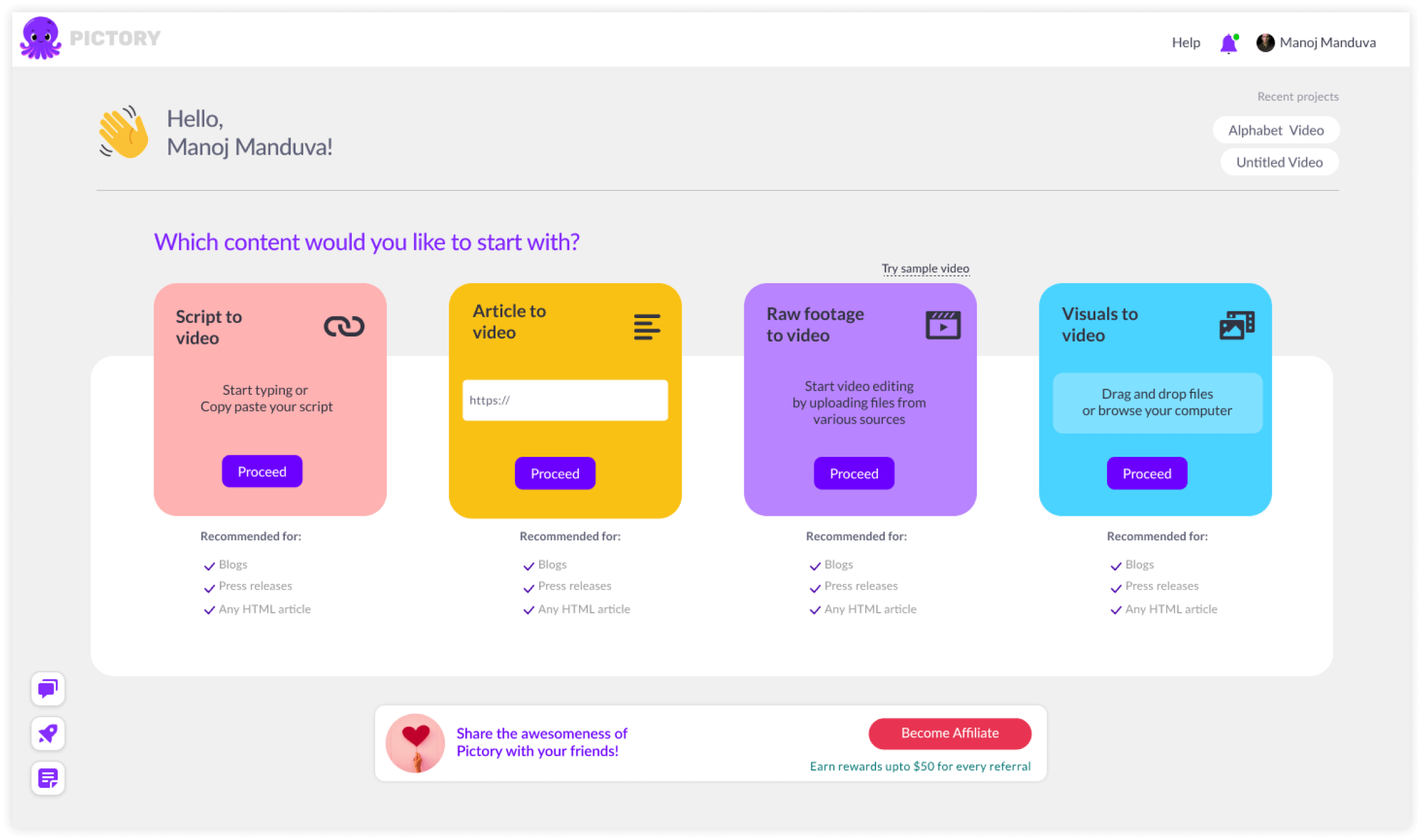Focus the https:// article URL field

click(565, 400)
